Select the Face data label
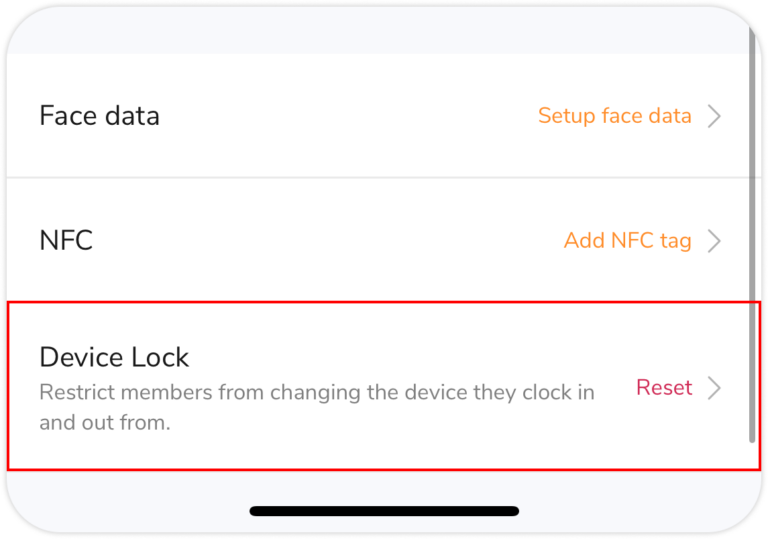Screen dimensions: 768x539 [99, 116]
